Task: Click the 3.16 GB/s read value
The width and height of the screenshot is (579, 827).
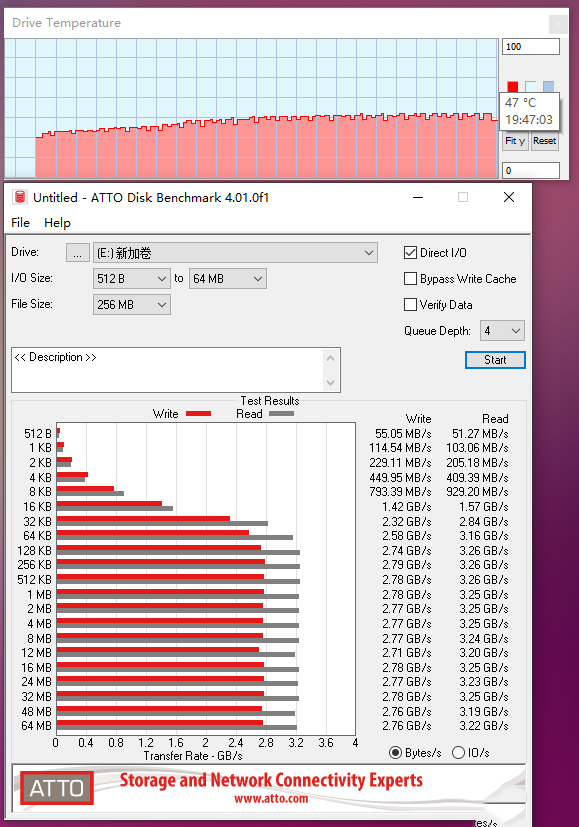Action: (x=484, y=536)
